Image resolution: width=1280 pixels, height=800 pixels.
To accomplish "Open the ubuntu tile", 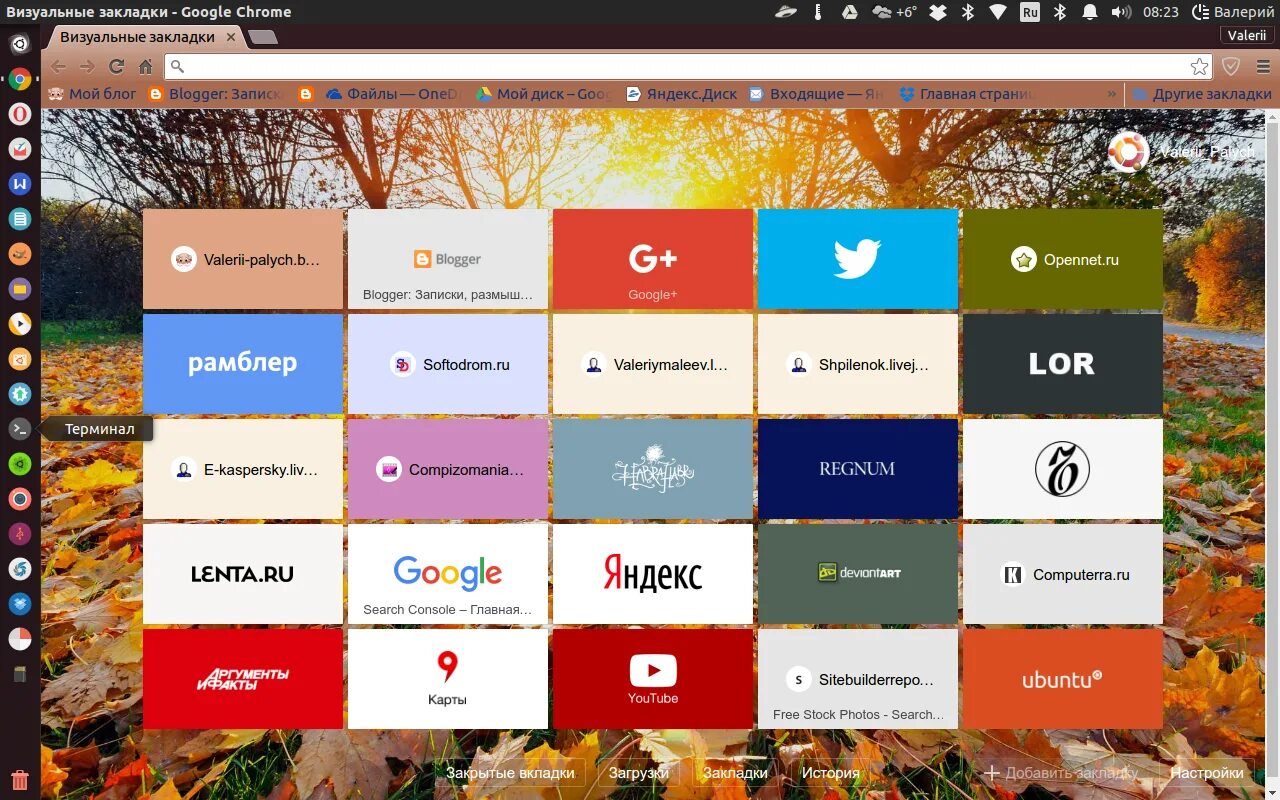I will 1062,679.
